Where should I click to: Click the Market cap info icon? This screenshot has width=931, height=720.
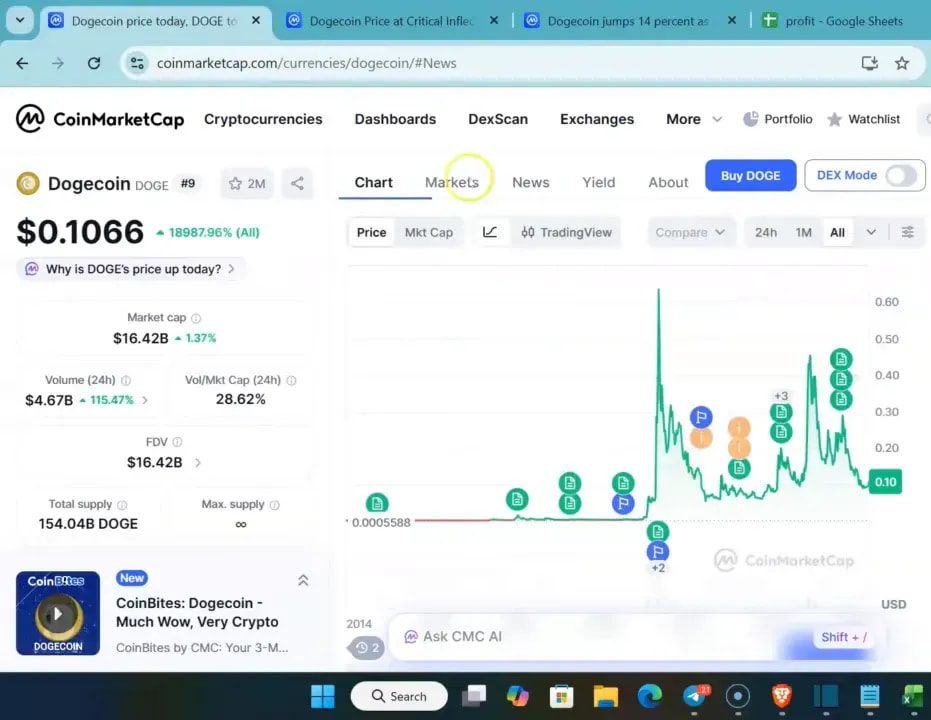pos(196,318)
